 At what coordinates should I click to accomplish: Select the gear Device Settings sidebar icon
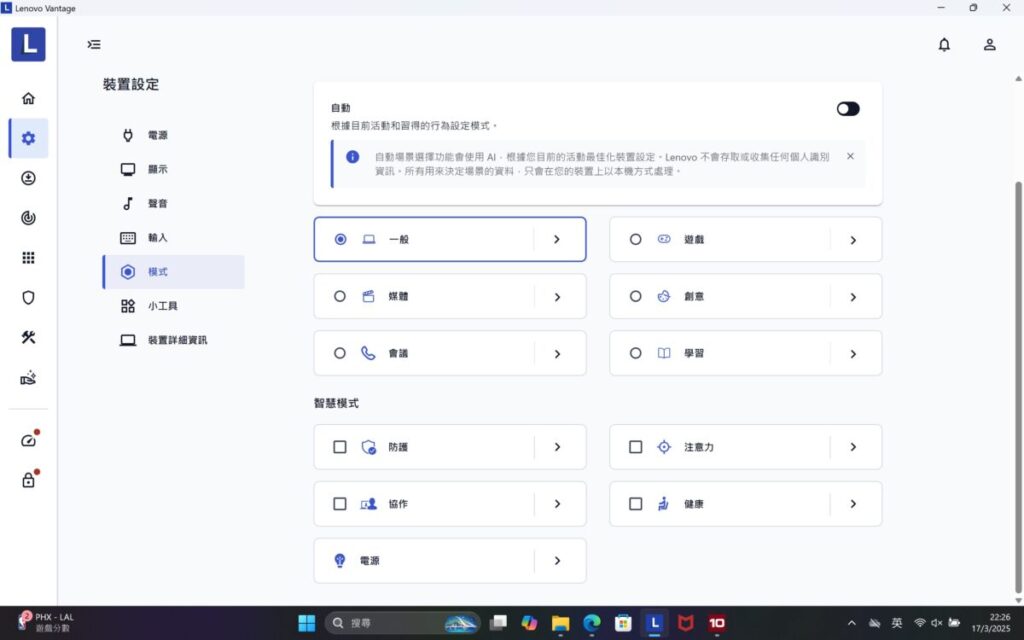28,138
